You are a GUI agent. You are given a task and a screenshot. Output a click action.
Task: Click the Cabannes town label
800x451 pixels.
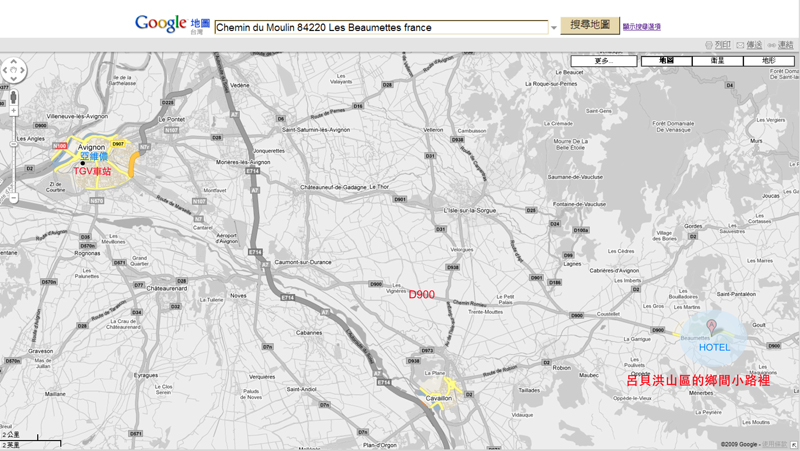(x=309, y=333)
